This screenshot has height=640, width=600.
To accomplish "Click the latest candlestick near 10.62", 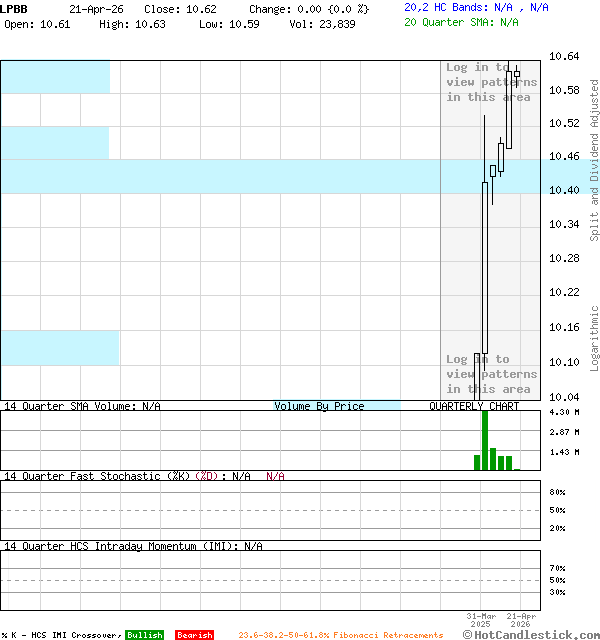I will click(517, 73).
